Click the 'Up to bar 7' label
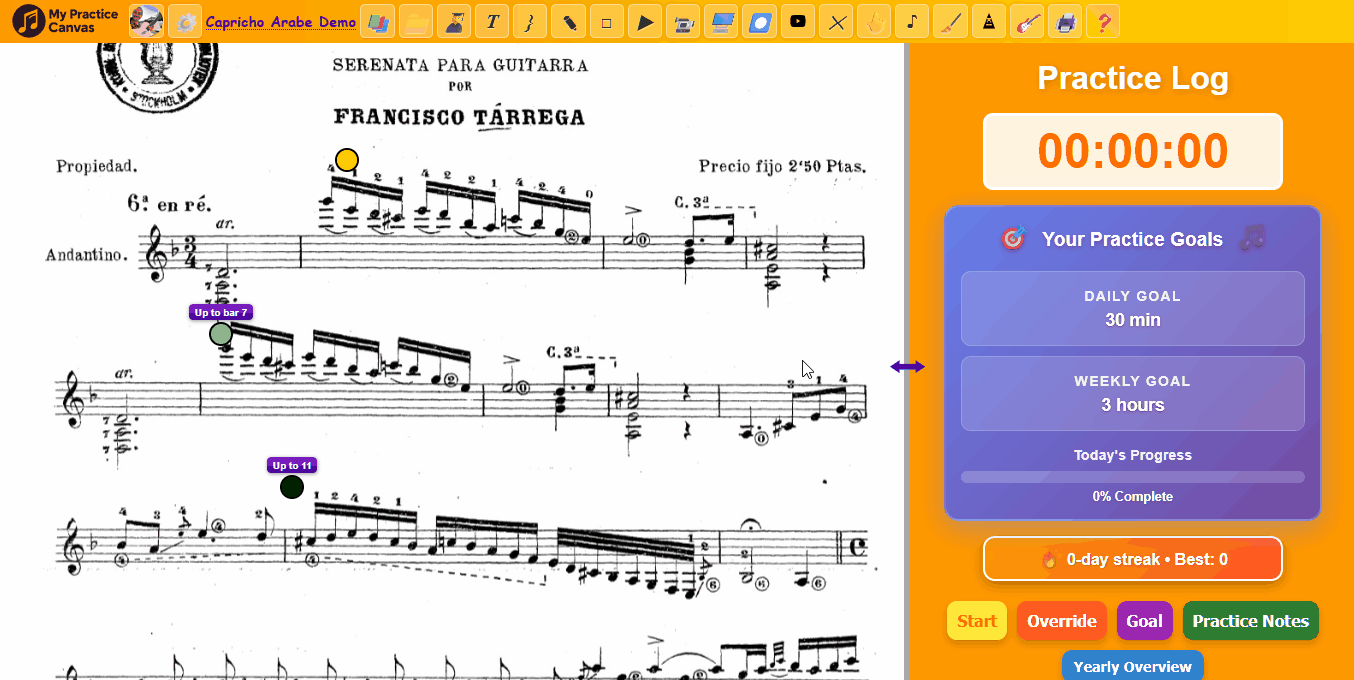The height and width of the screenshot is (680, 1354). (221, 312)
